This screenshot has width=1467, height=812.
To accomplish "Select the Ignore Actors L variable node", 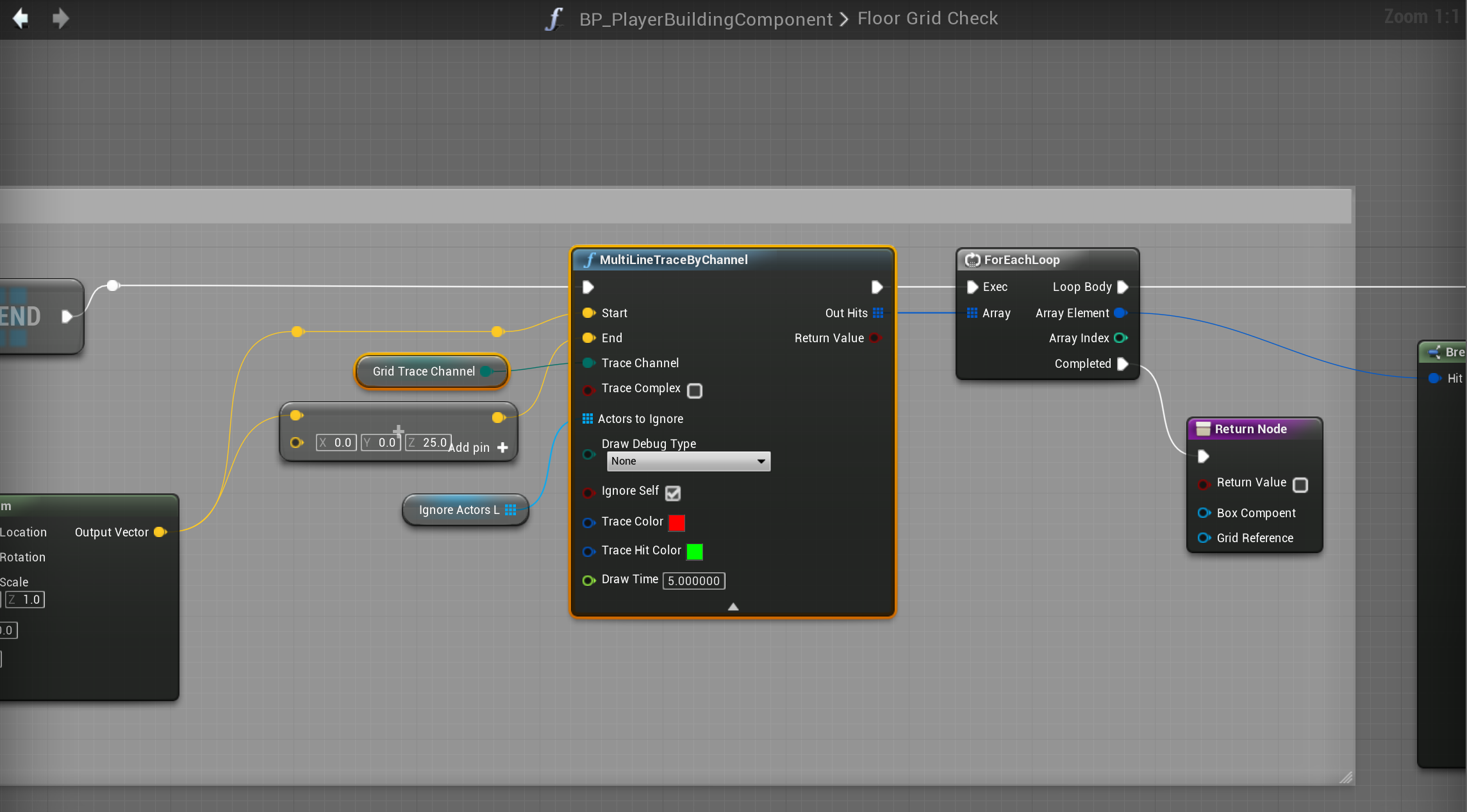I will point(458,510).
